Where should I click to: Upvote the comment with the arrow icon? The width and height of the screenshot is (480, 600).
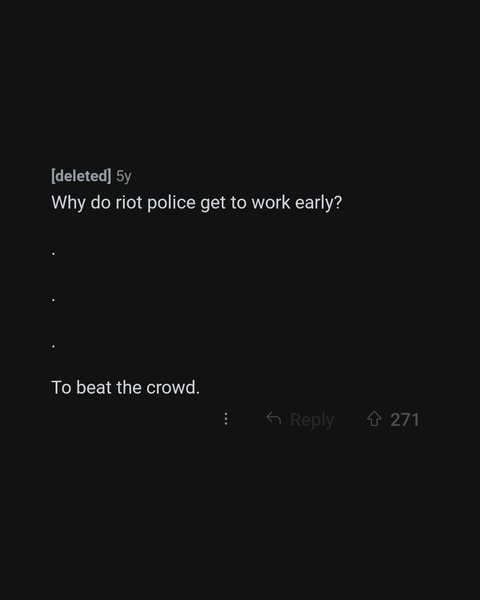pos(374,419)
